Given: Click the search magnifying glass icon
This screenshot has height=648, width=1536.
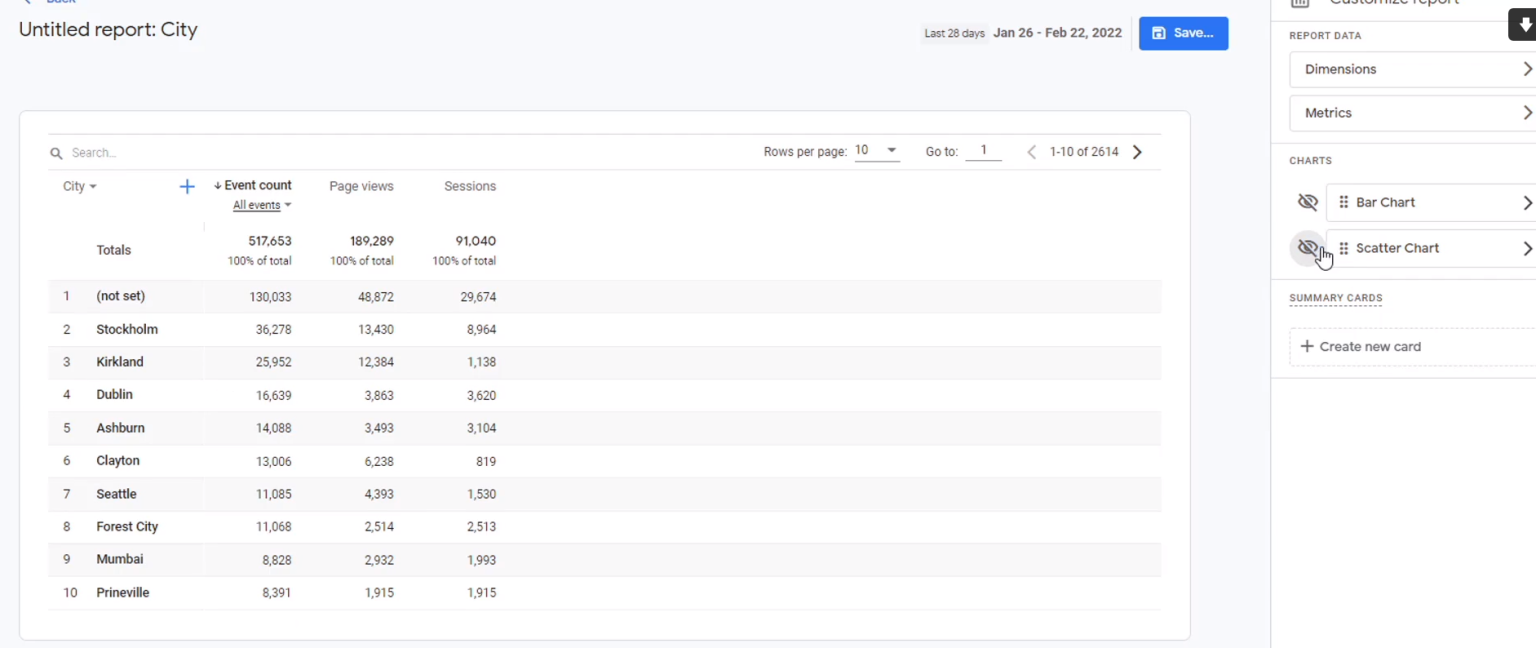Looking at the screenshot, I should [x=56, y=152].
